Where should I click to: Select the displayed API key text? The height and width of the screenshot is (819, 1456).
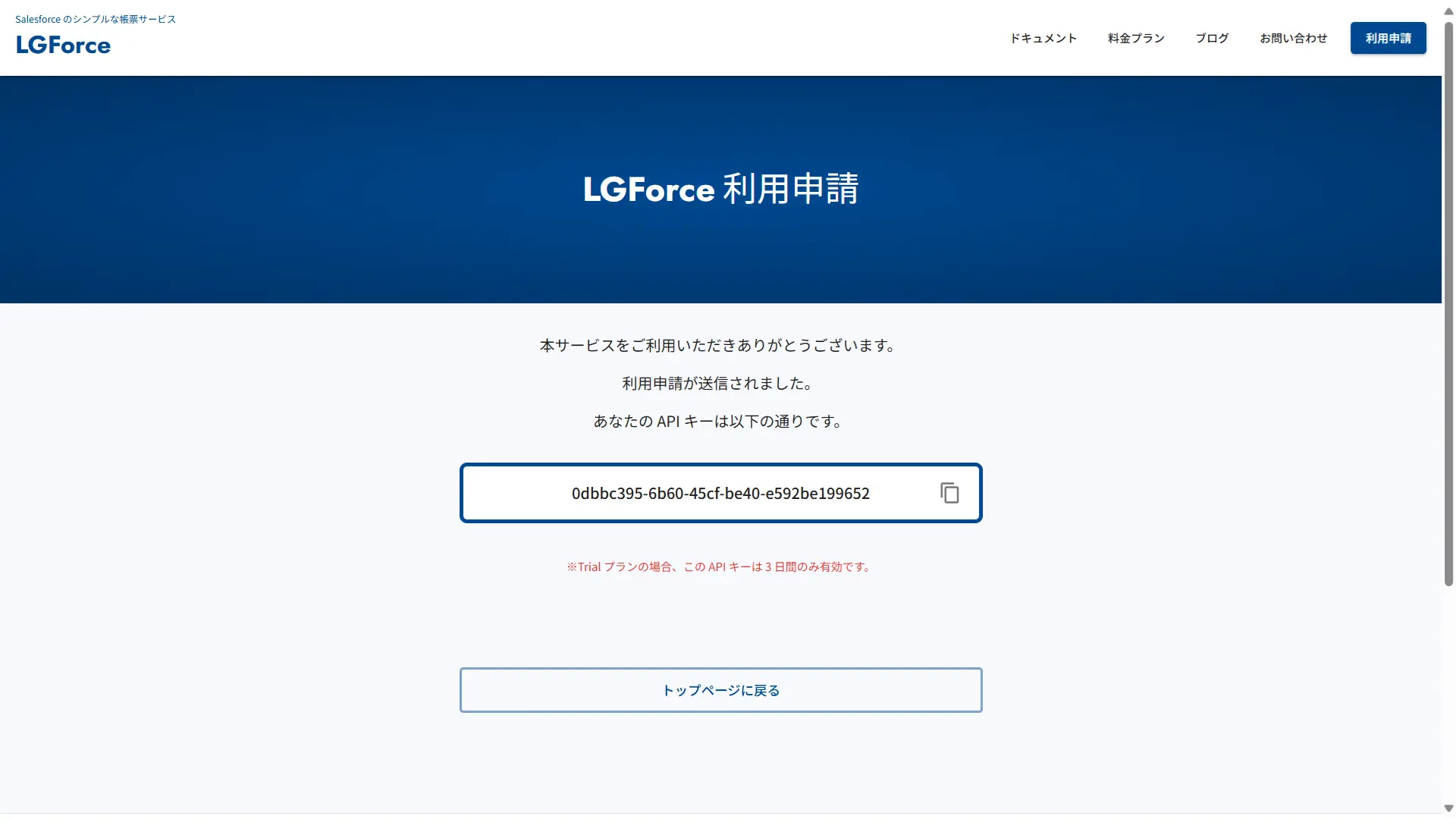coord(720,494)
